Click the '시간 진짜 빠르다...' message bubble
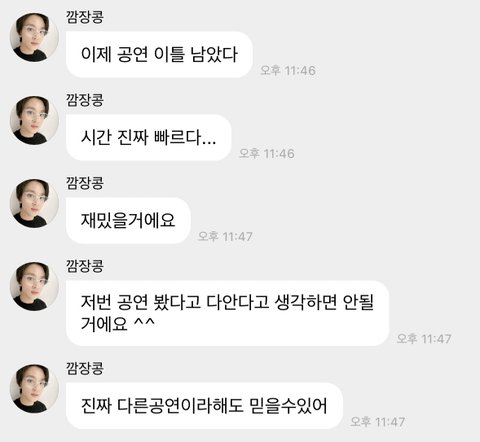Image resolution: width=480 pixels, height=442 pixels. click(149, 138)
